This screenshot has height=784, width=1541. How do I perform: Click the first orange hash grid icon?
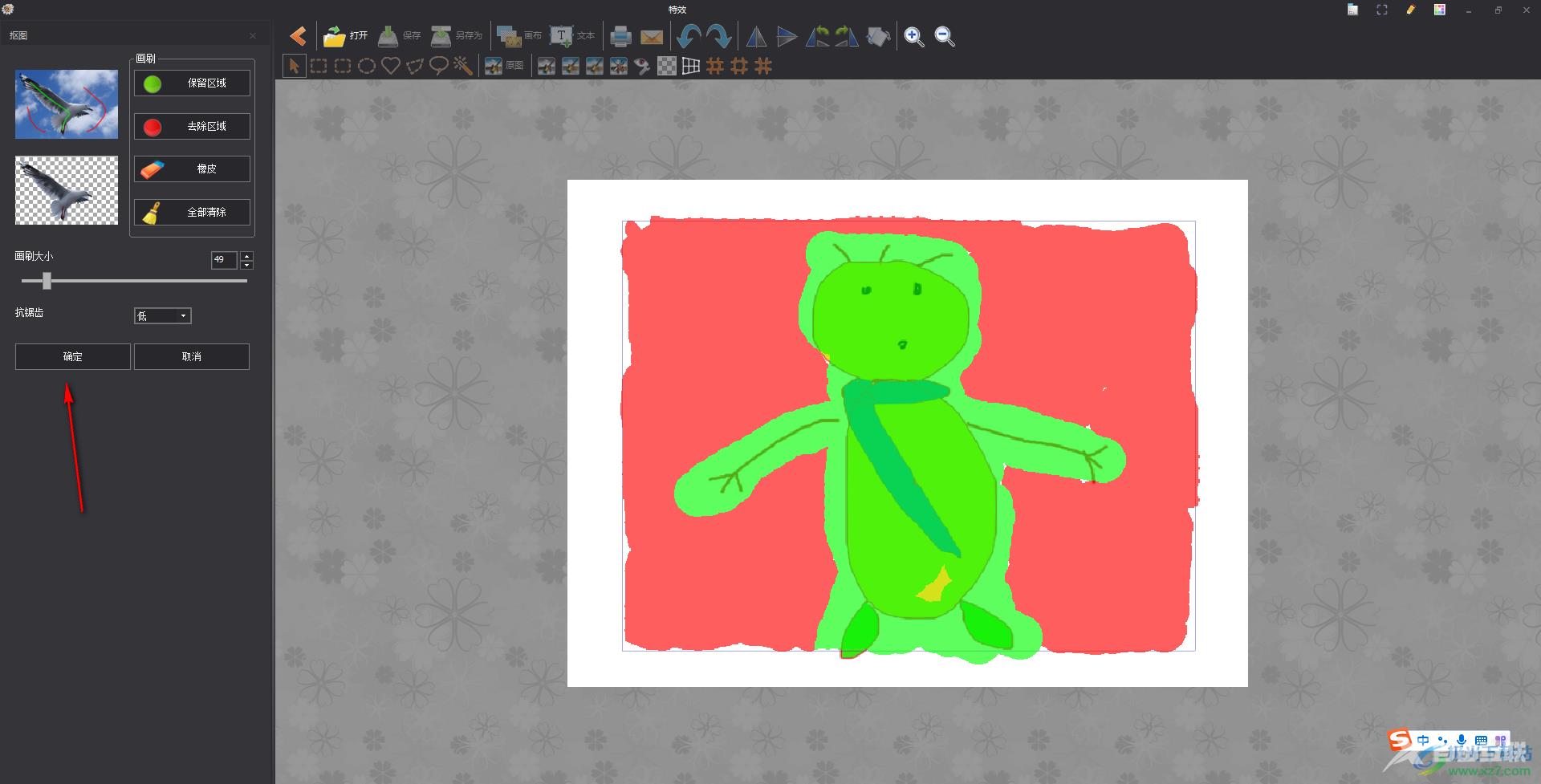click(x=715, y=66)
